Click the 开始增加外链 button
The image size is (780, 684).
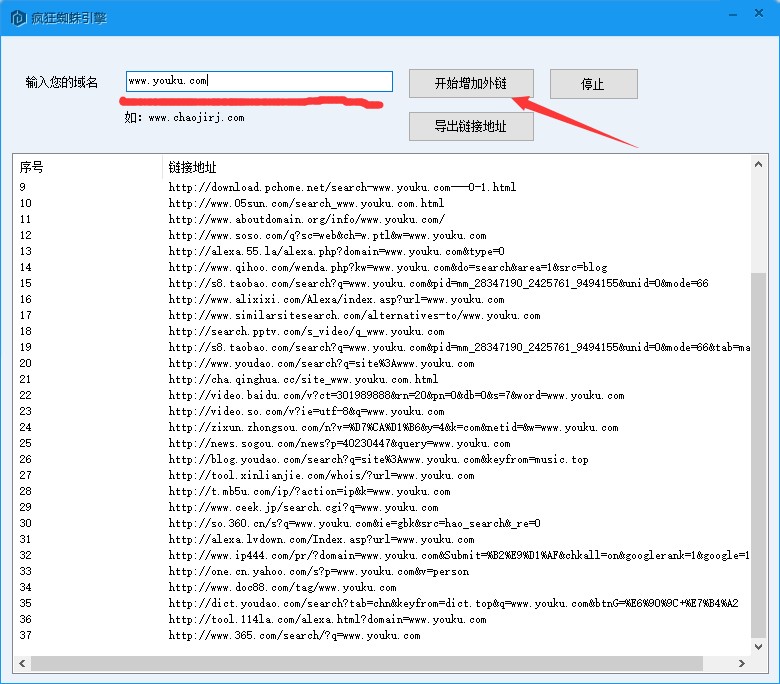[x=471, y=84]
